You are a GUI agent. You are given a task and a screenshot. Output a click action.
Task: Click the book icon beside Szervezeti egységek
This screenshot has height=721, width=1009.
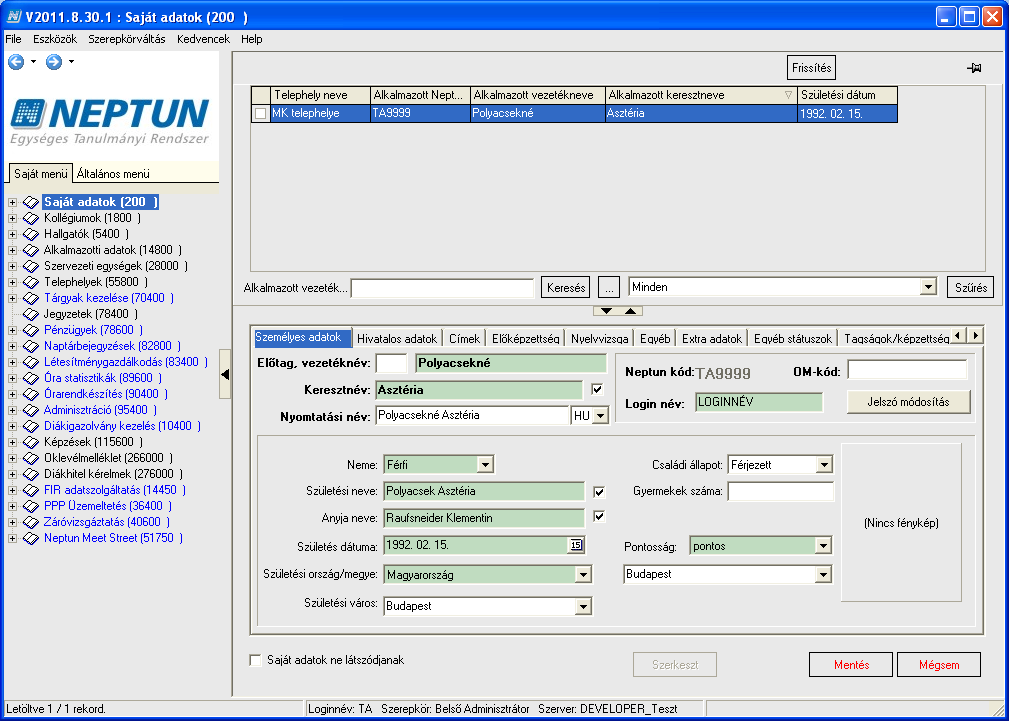31,266
